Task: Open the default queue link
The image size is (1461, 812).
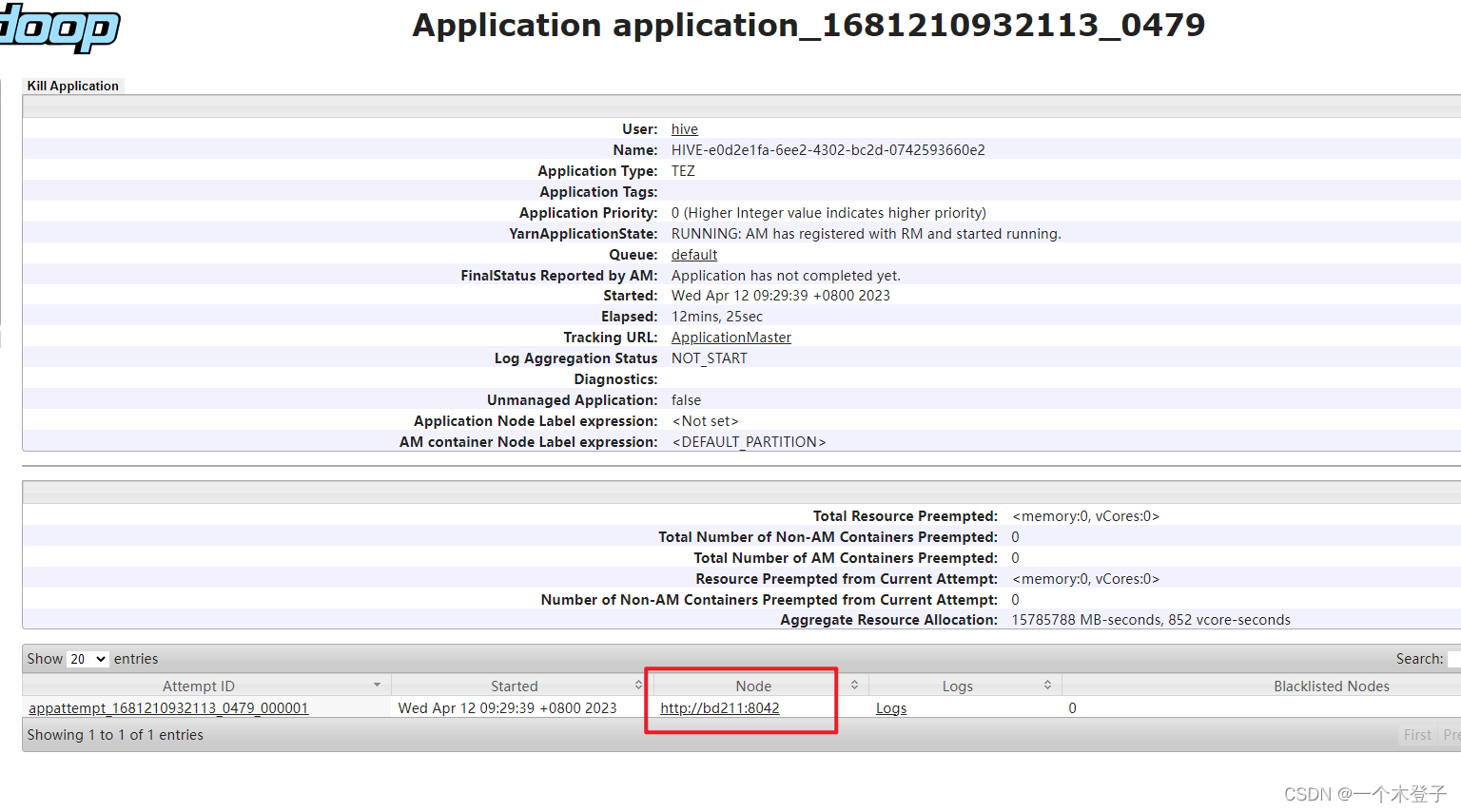Action: [x=693, y=255]
